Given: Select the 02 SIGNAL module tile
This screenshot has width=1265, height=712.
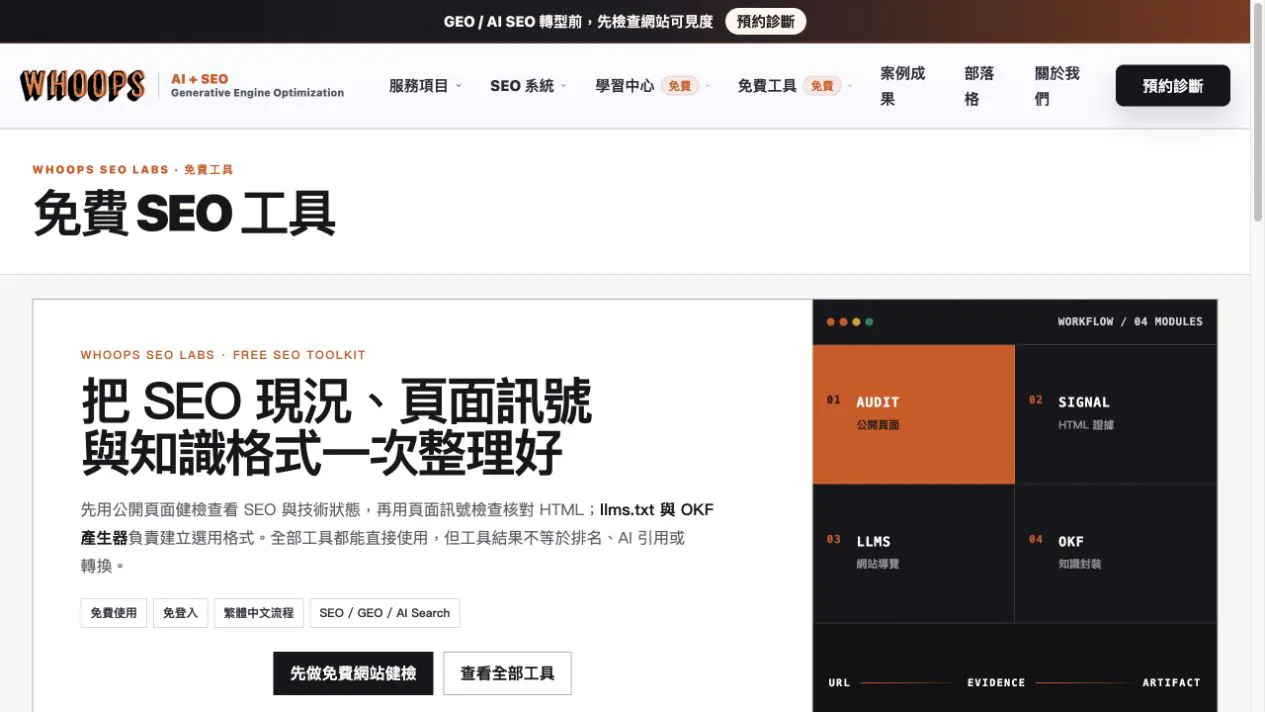Looking at the screenshot, I should coord(1116,414).
